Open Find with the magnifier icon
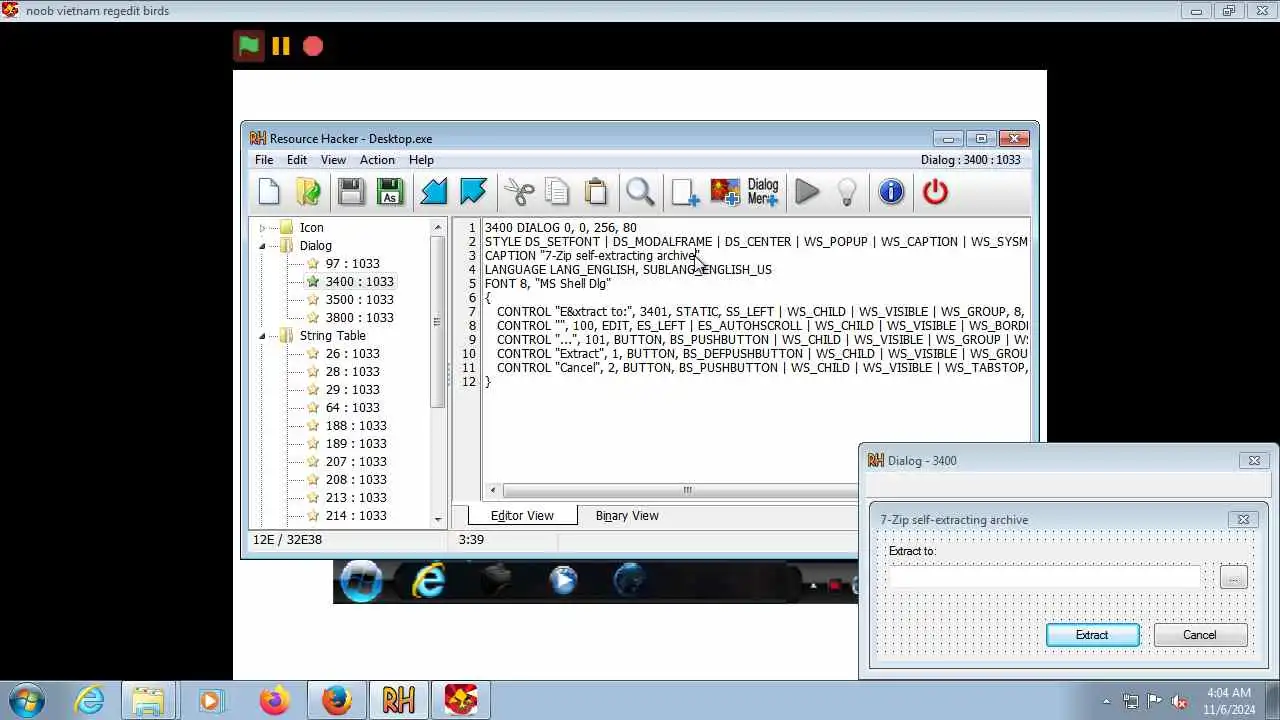The height and width of the screenshot is (720, 1280). [x=640, y=192]
